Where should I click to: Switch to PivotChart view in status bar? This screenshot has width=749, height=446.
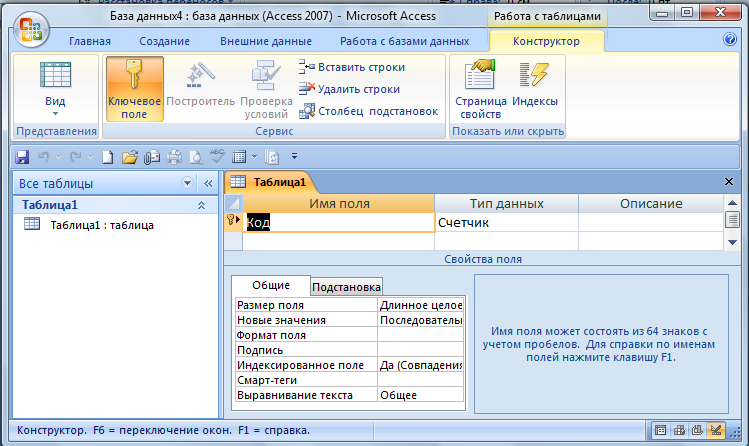coord(697,431)
